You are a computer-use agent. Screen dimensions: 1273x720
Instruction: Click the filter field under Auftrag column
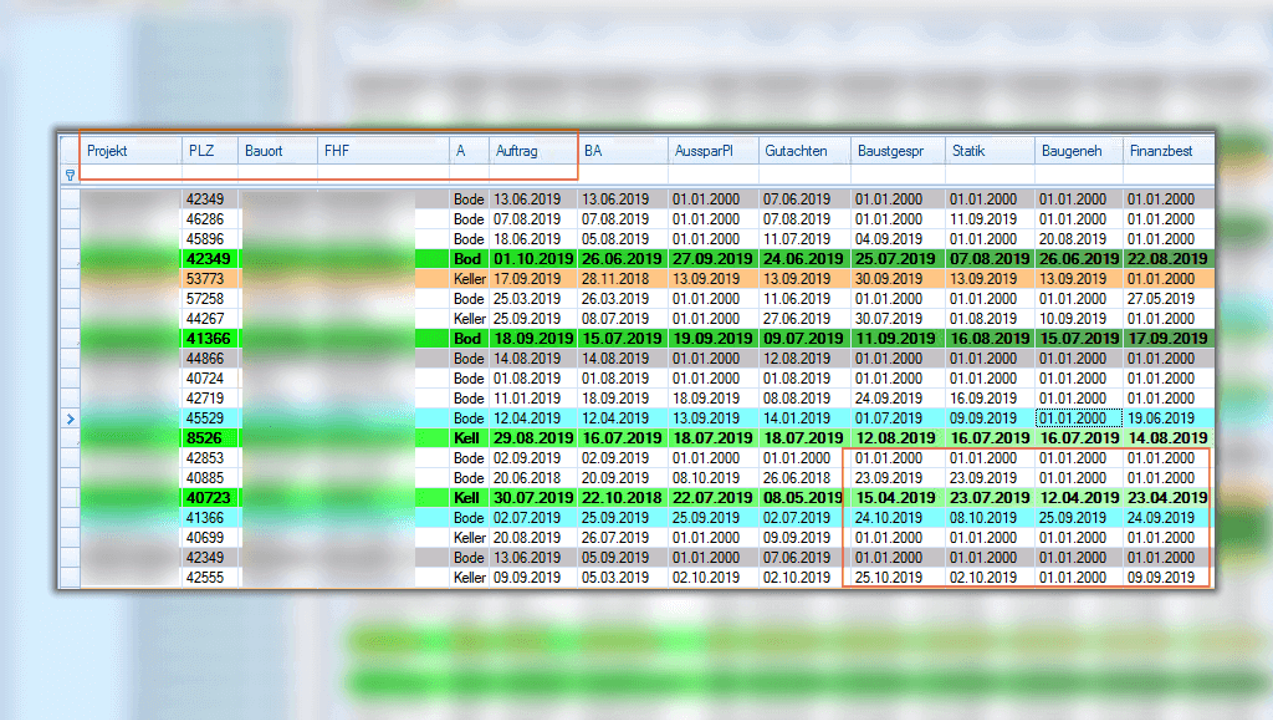click(532, 175)
